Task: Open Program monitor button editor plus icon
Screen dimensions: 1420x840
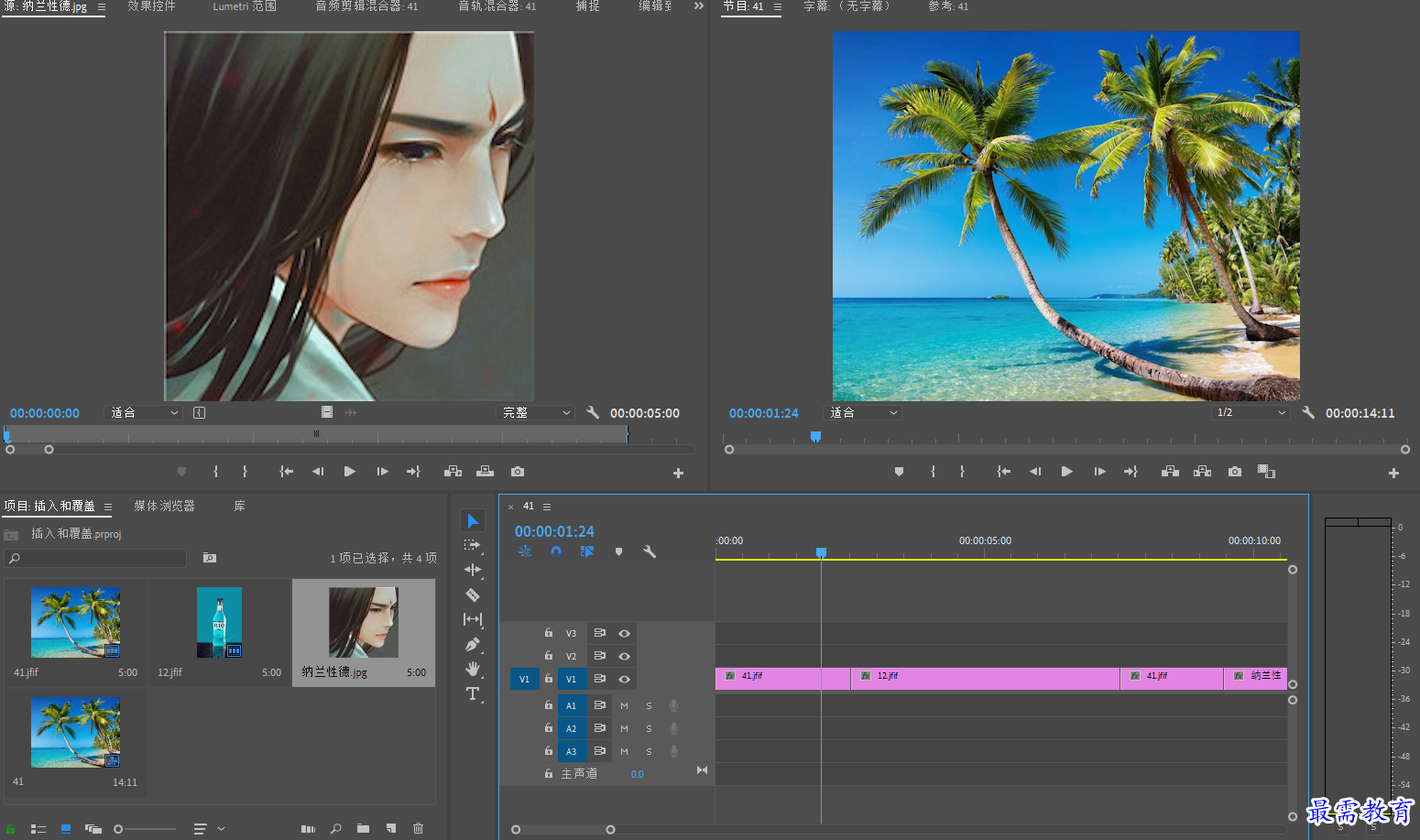Action: click(x=1393, y=473)
